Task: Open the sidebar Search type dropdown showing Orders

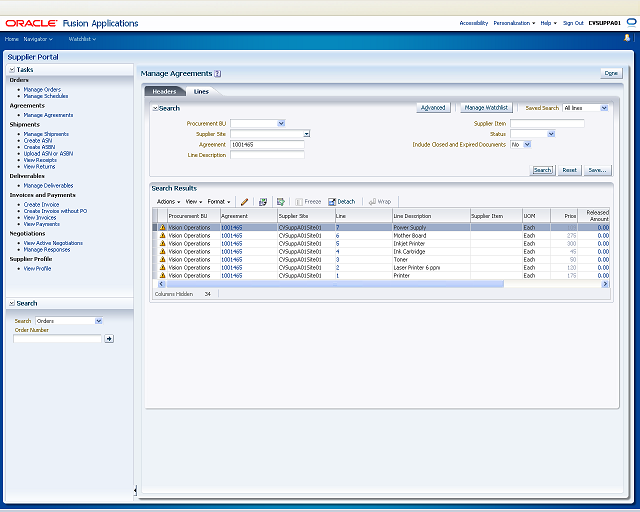Action: (x=98, y=321)
